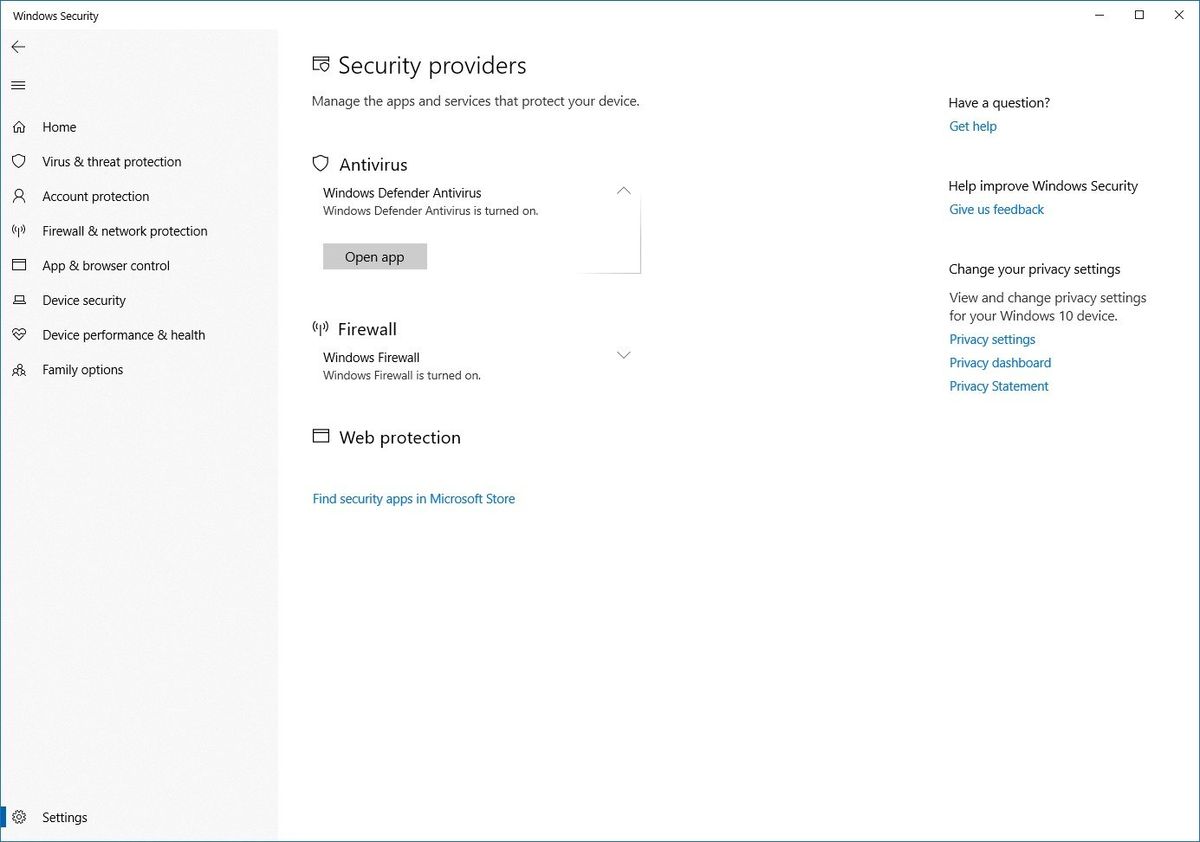1200x842 pixels.
Task: Click the Open app button
Action: click(x=374, y=256)
